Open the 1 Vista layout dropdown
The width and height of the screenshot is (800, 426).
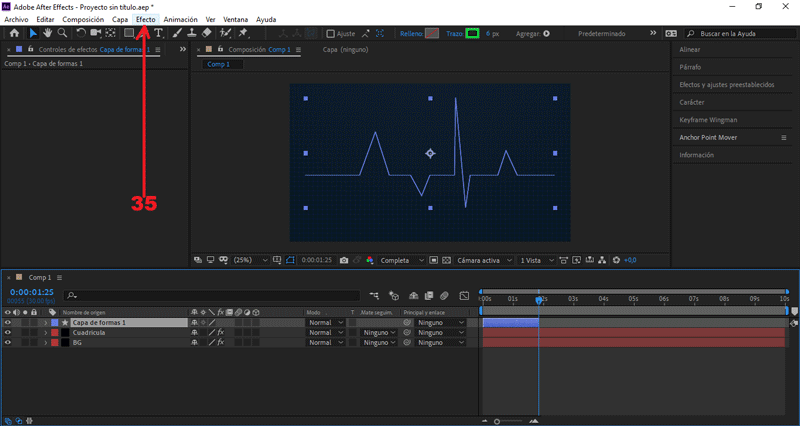pos(536,260)
